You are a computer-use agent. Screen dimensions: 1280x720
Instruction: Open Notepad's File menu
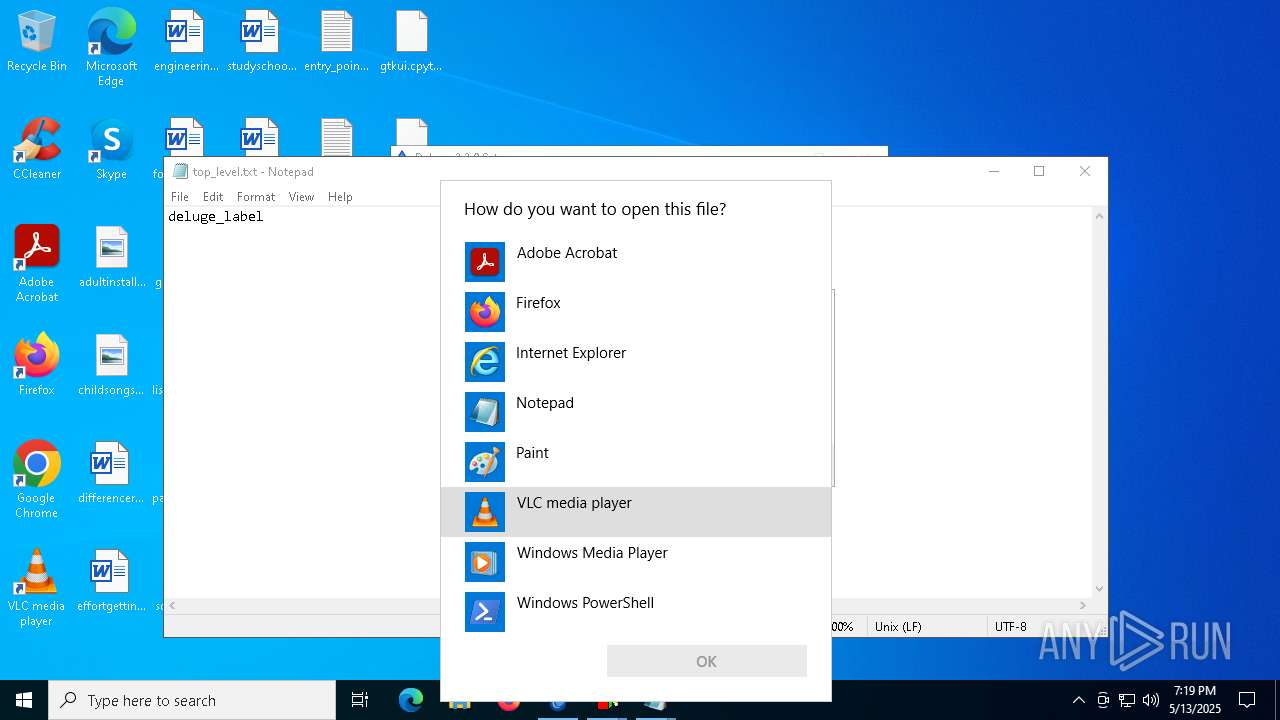[180, 197]
